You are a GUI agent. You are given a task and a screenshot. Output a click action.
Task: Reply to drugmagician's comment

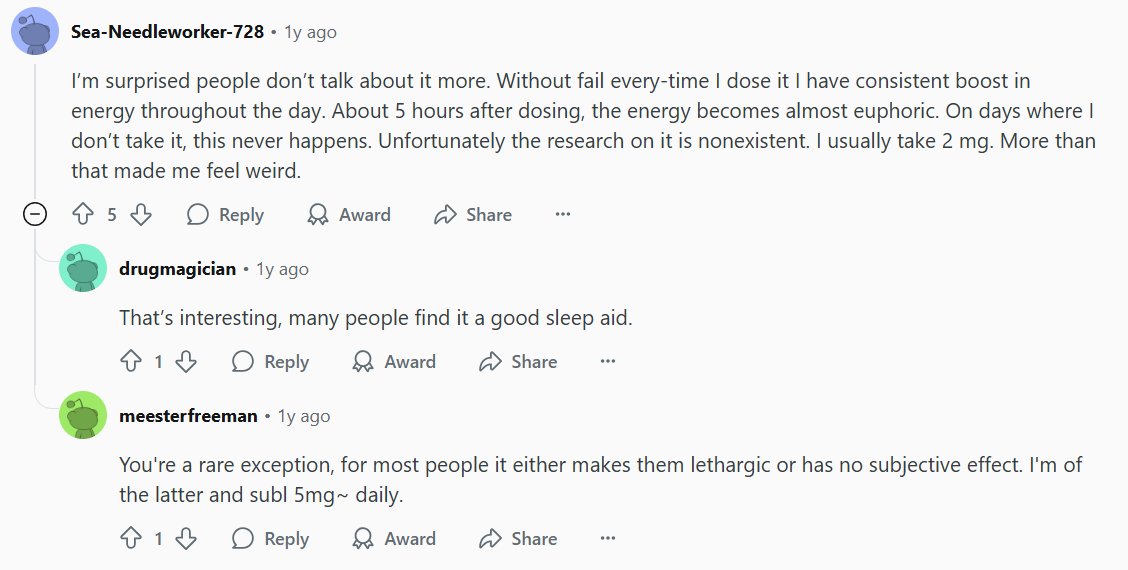coord(270,361)
